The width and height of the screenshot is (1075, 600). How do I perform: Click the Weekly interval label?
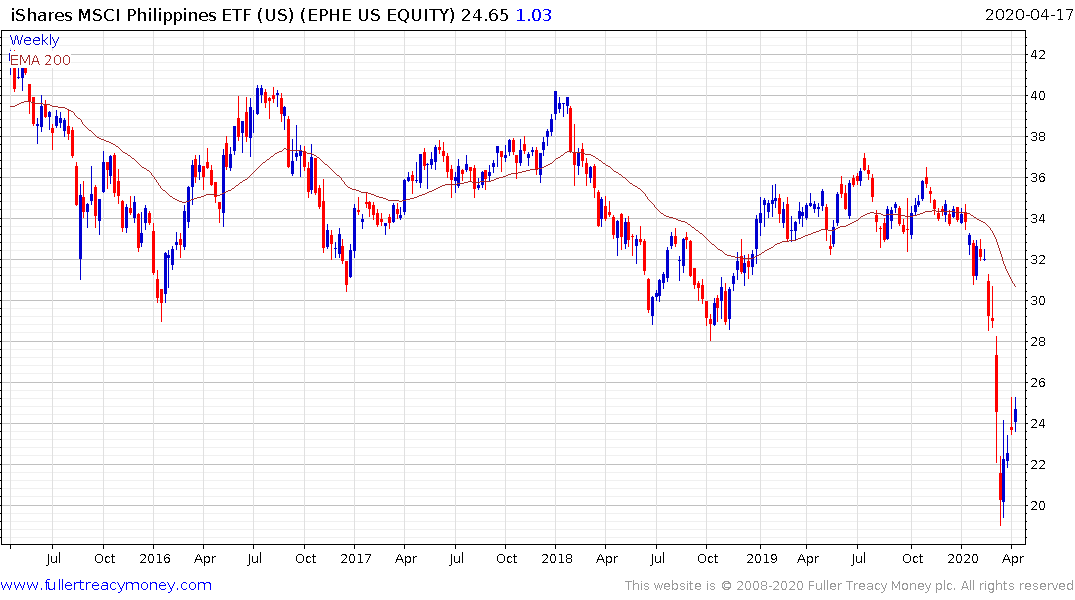click(x=34, y=40)
